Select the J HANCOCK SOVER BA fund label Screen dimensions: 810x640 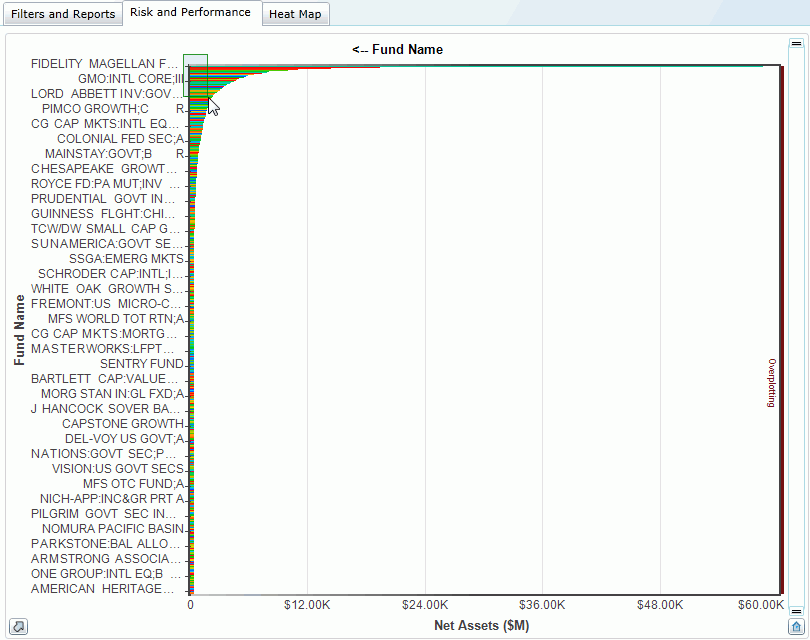click(105, 408)
